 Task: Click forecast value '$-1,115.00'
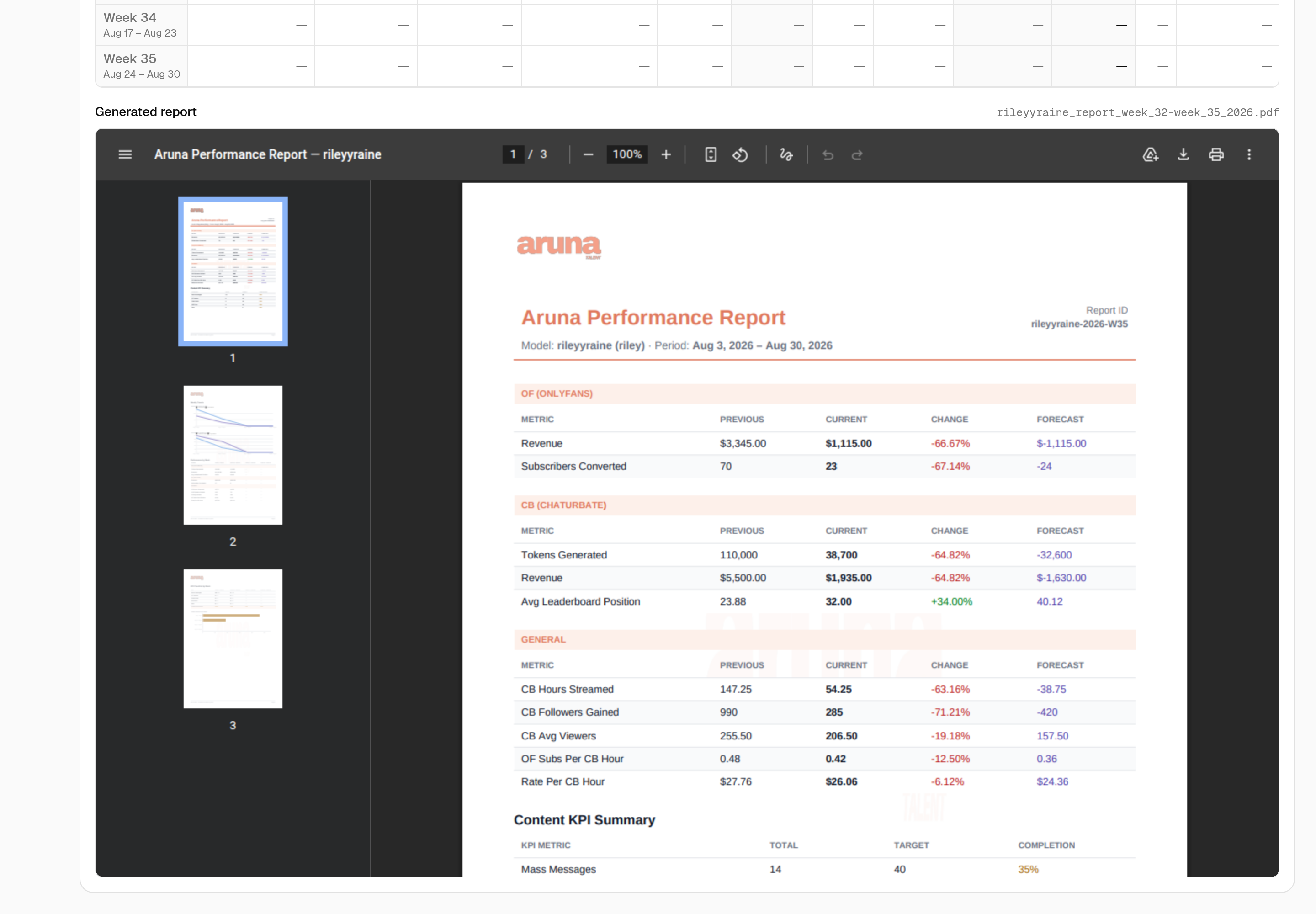tap(1061, 443)
